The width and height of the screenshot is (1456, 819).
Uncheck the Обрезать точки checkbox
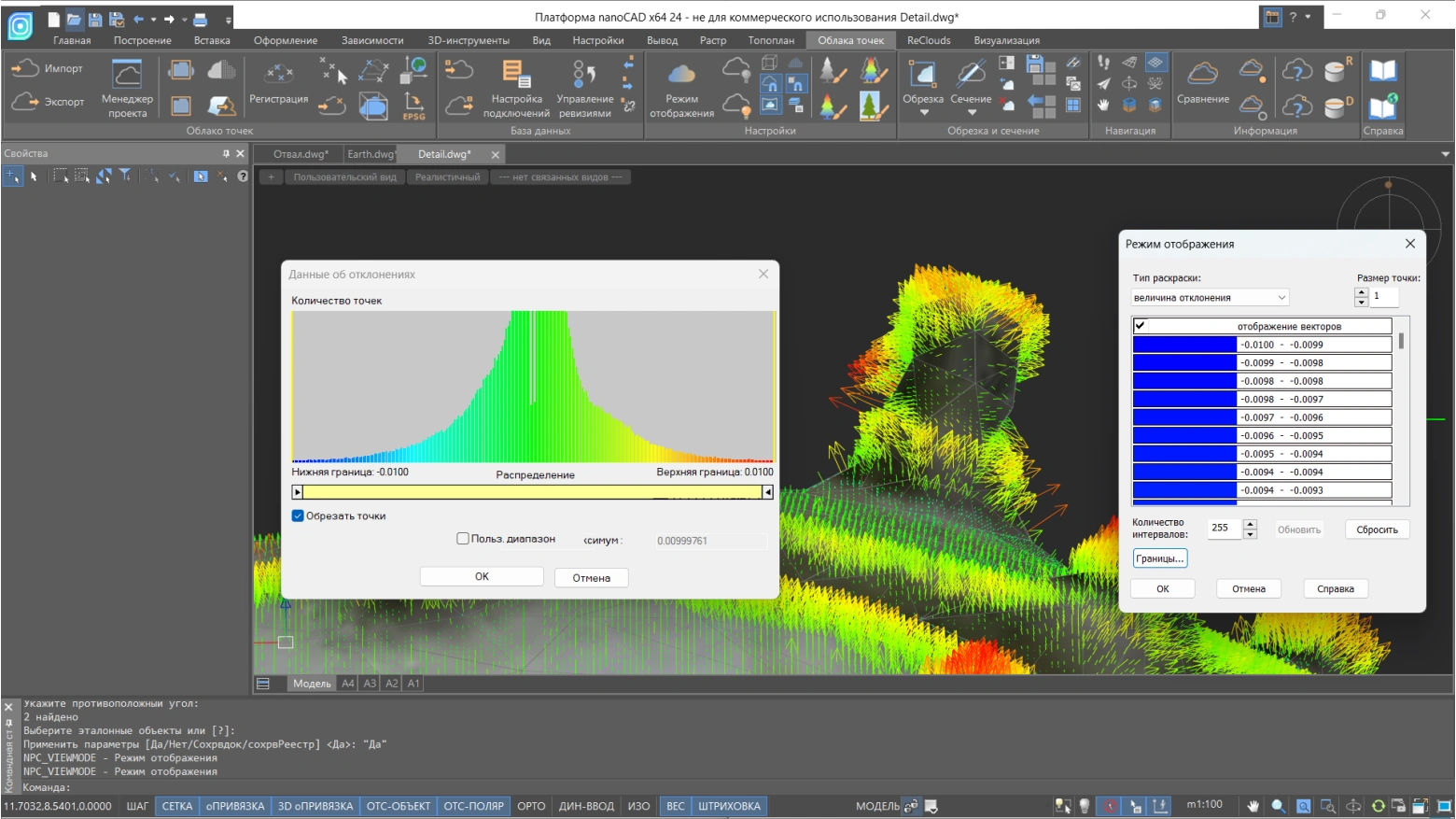[298, 515]
